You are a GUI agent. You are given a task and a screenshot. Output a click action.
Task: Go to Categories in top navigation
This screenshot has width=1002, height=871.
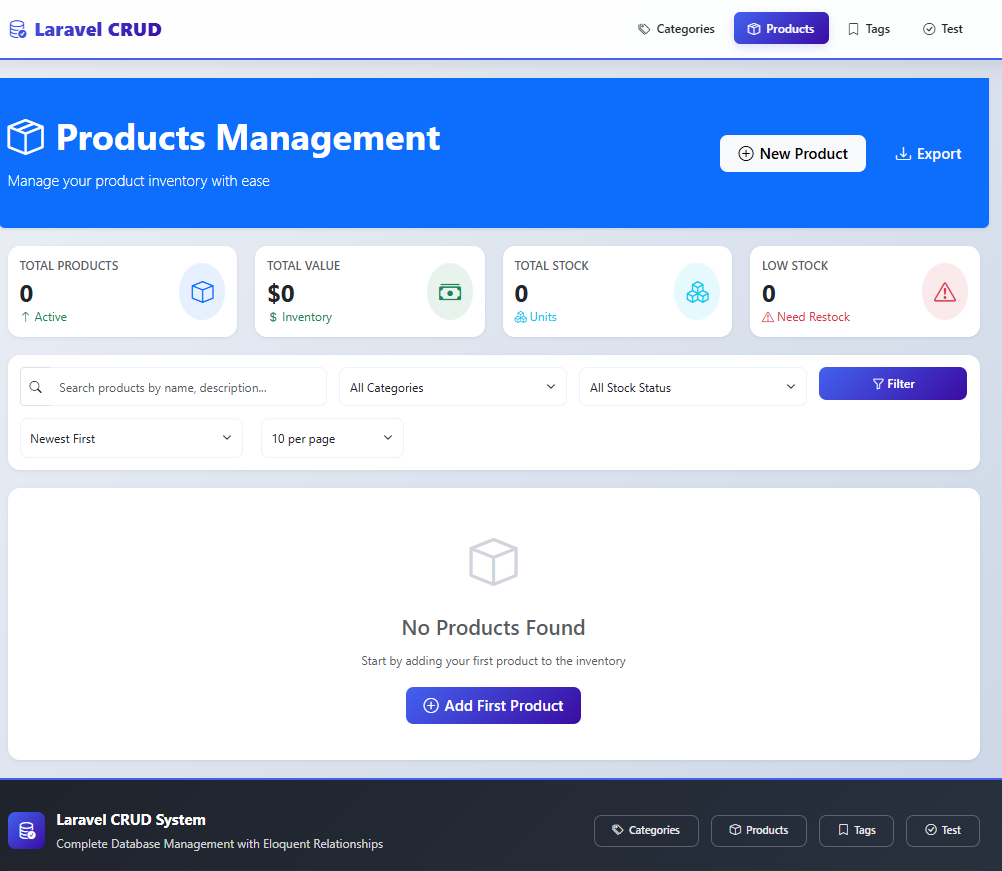tap(676, 29)
